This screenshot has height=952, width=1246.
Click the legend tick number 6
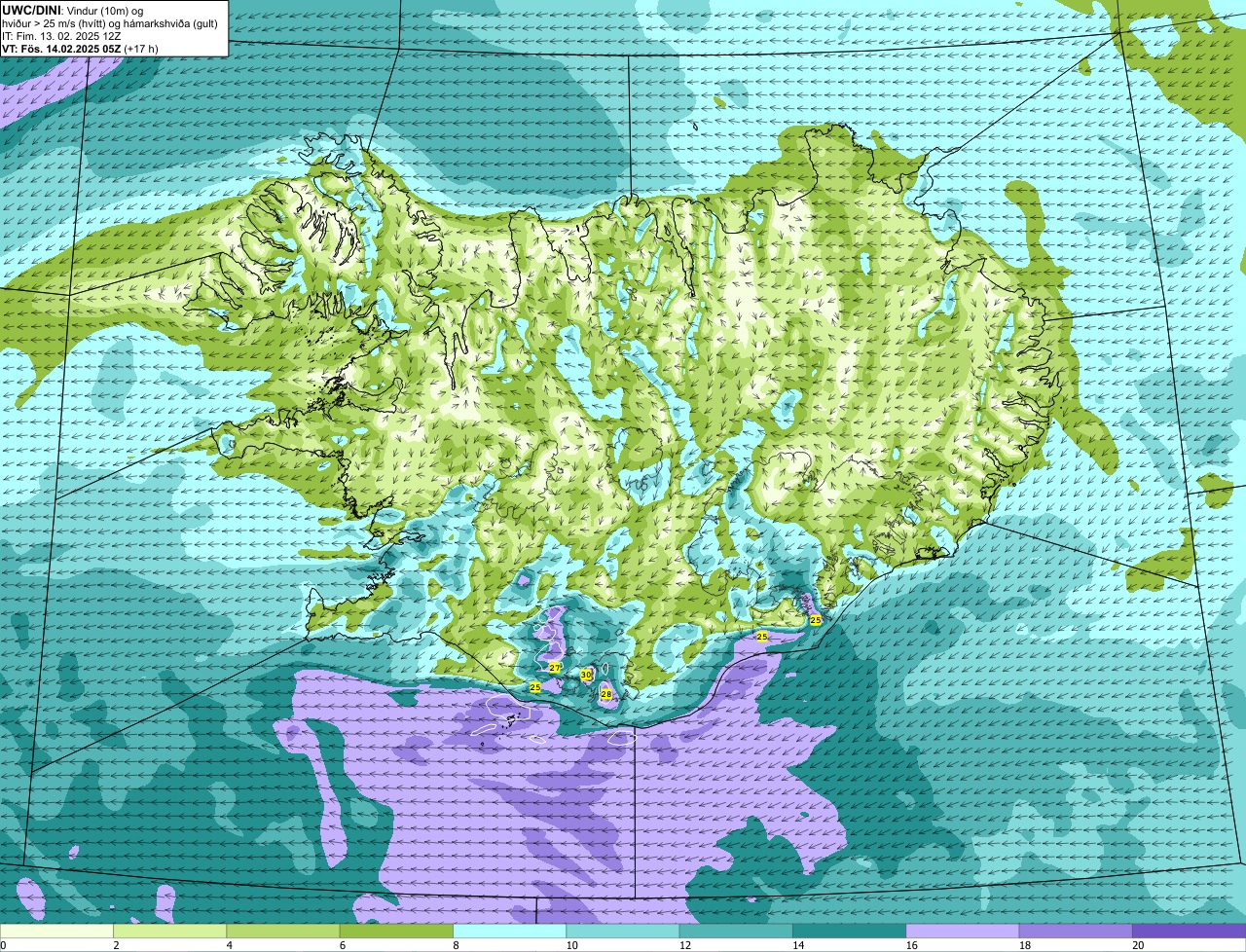click(342, 945)
